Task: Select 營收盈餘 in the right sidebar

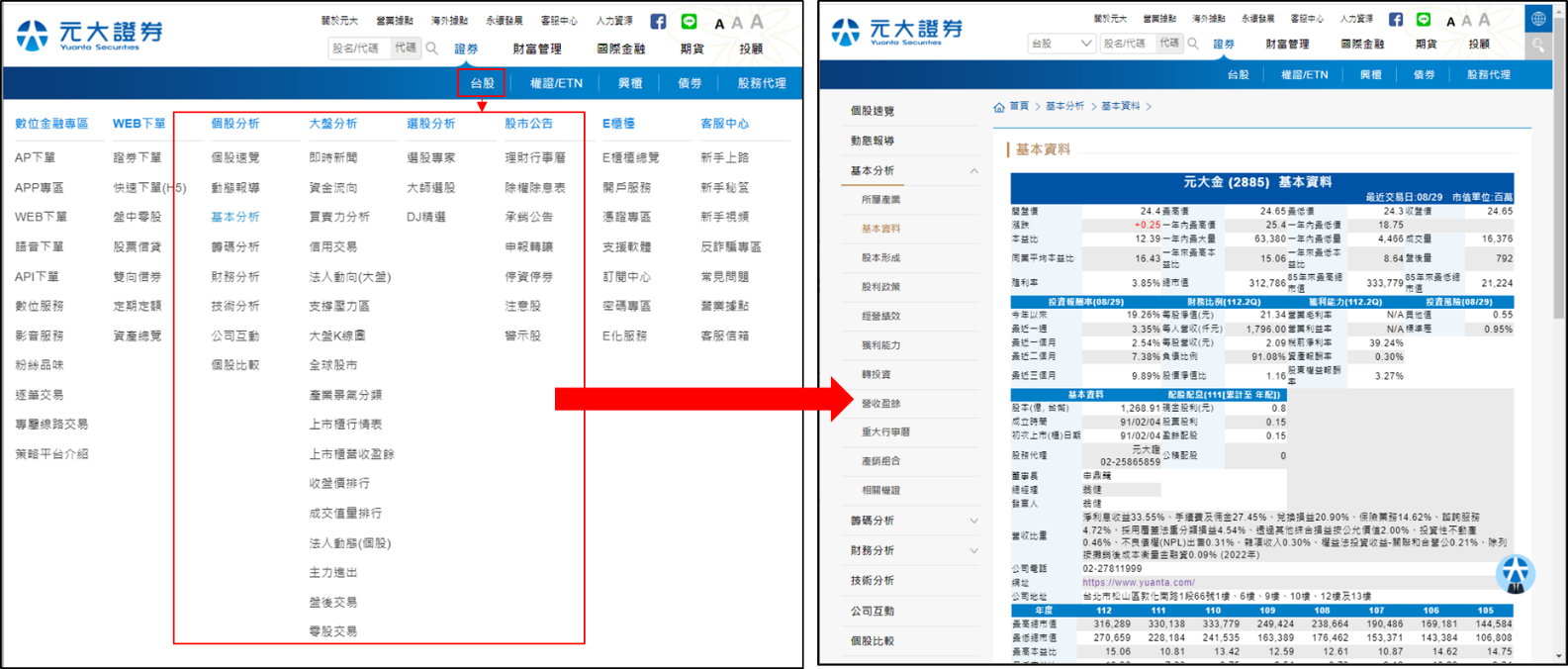Action: 880,404
